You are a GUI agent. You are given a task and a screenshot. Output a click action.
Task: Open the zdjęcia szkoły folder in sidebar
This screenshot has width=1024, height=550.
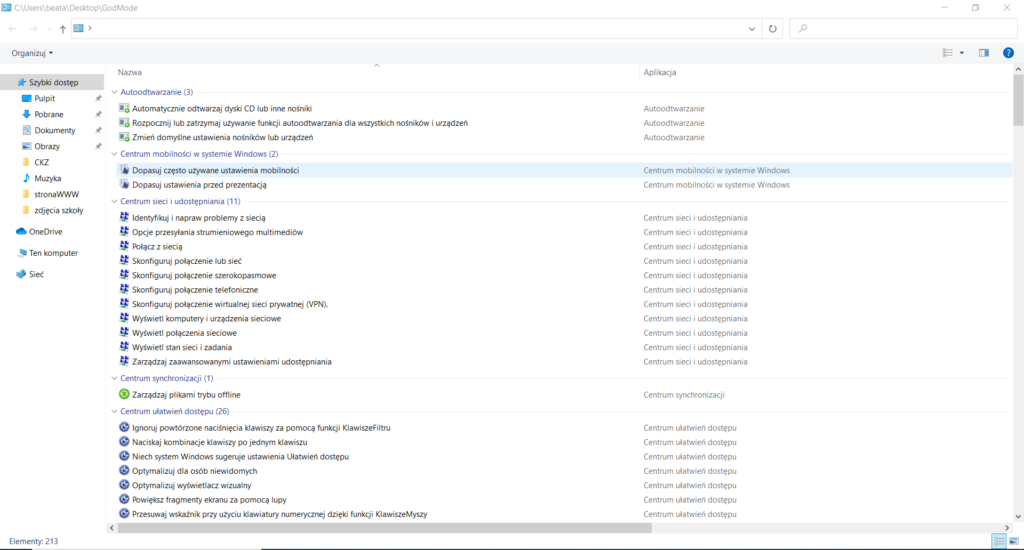click(59, 210)
